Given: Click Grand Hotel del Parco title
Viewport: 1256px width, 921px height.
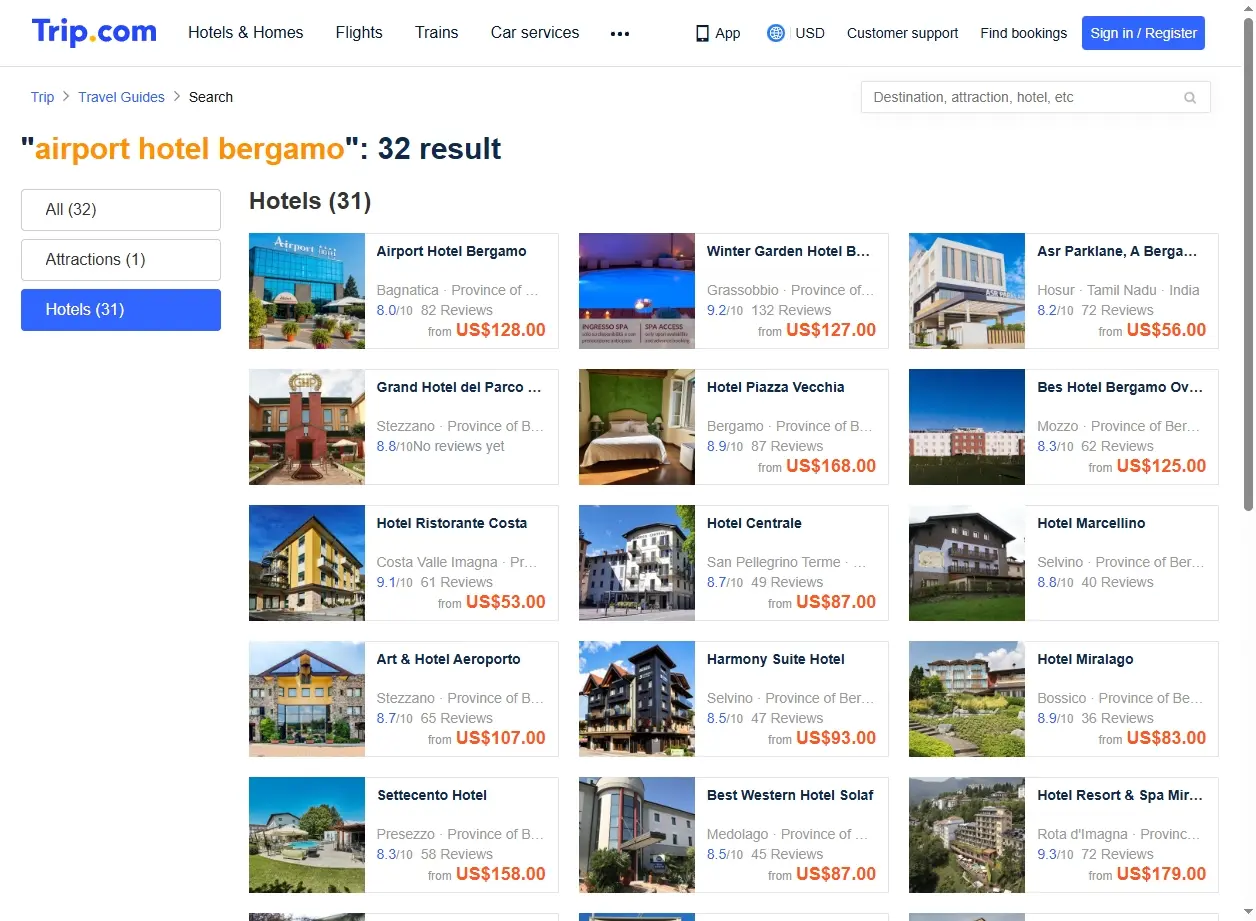Looking at the screenshot, I should pos(458,387).
